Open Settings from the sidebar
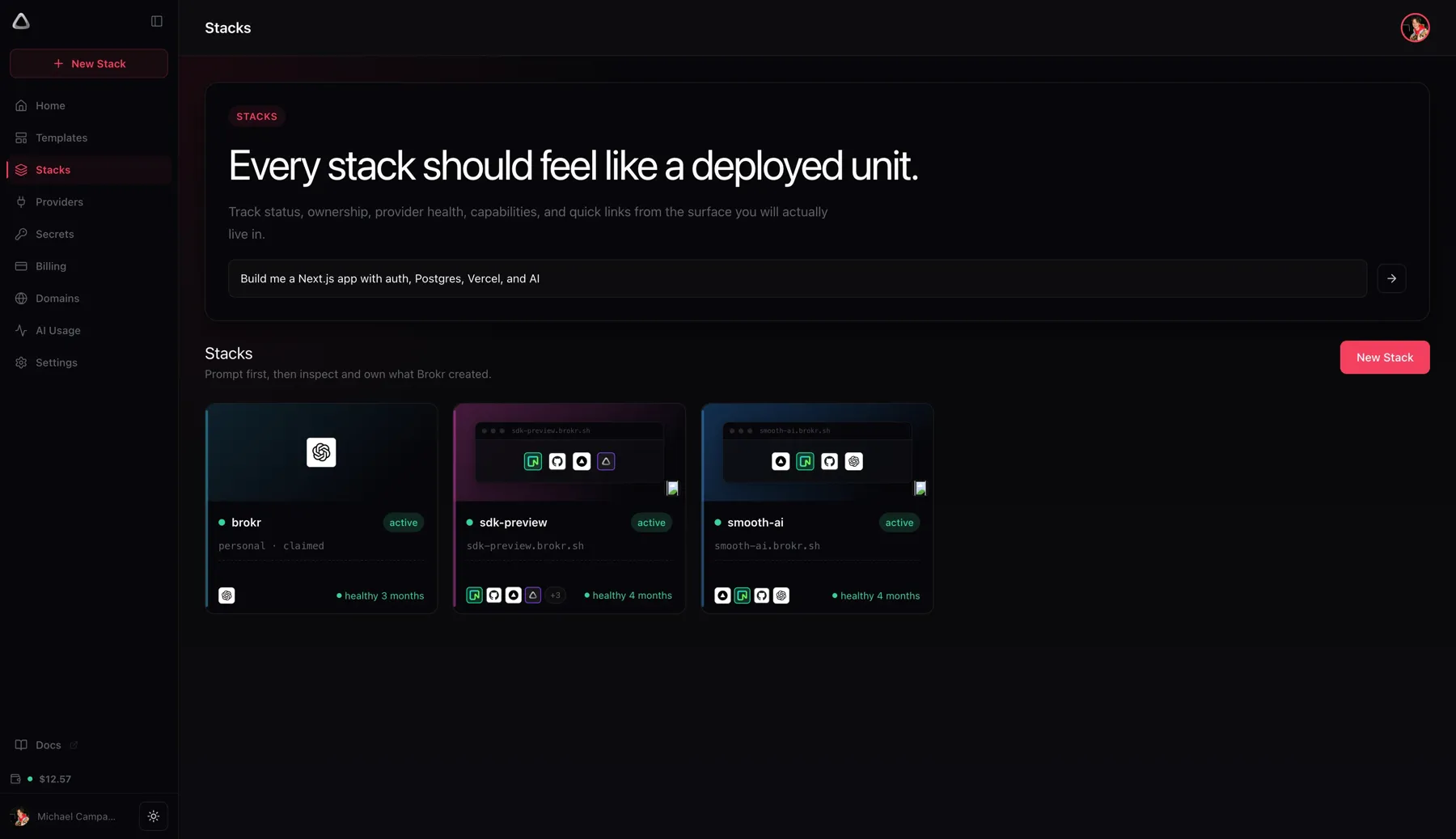The width and height of the screenshot is (1456, 839). tap(89, 362)
